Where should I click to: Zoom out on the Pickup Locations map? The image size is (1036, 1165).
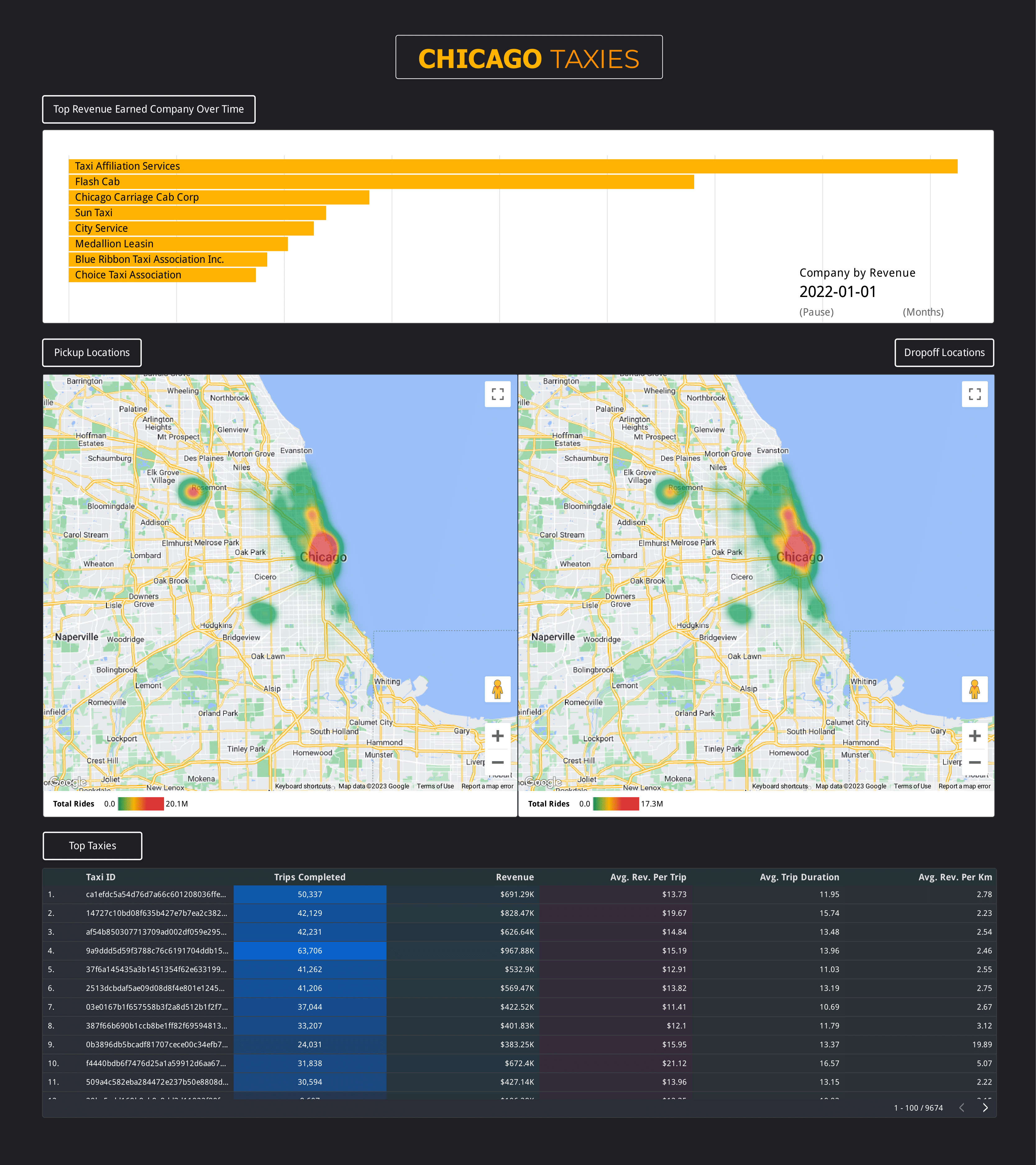497,762
